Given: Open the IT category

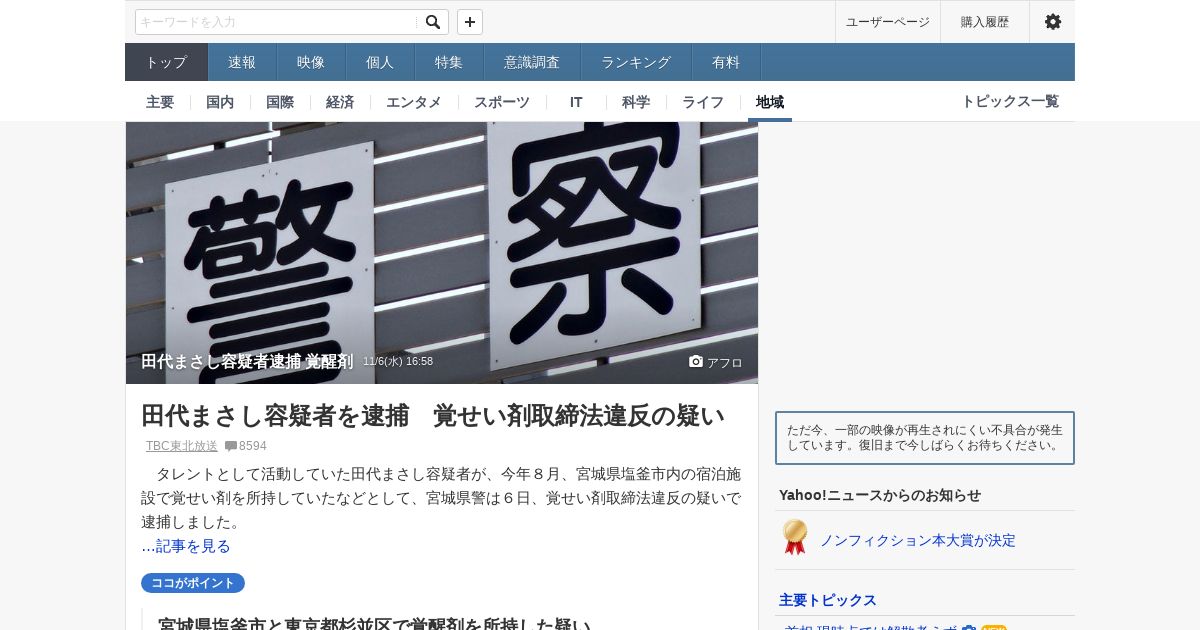Looking at the screenshot, I should (x=576, y=102).
